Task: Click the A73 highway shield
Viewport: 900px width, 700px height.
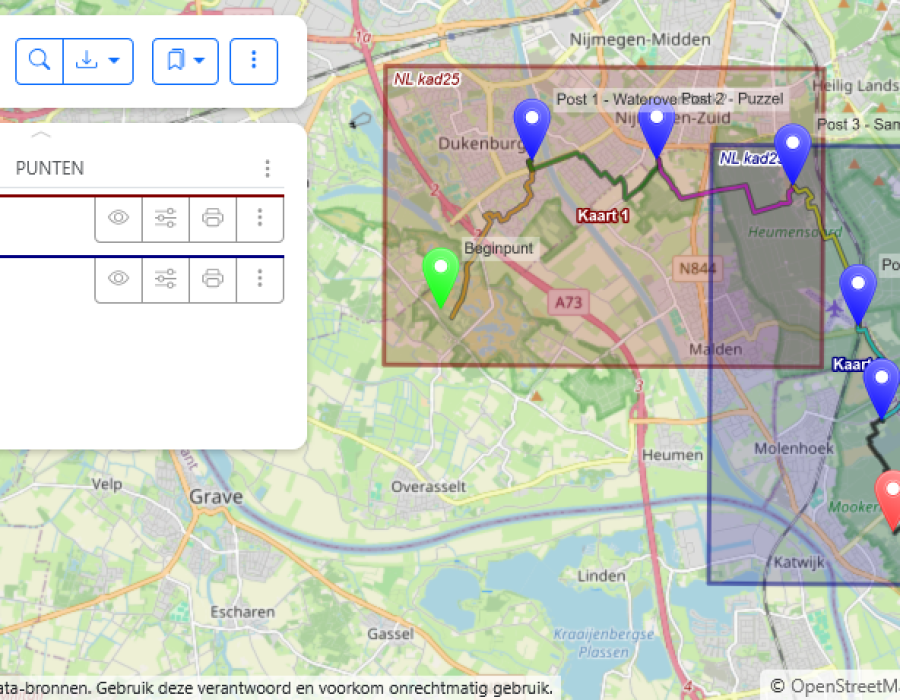Action: pos(568,302)
